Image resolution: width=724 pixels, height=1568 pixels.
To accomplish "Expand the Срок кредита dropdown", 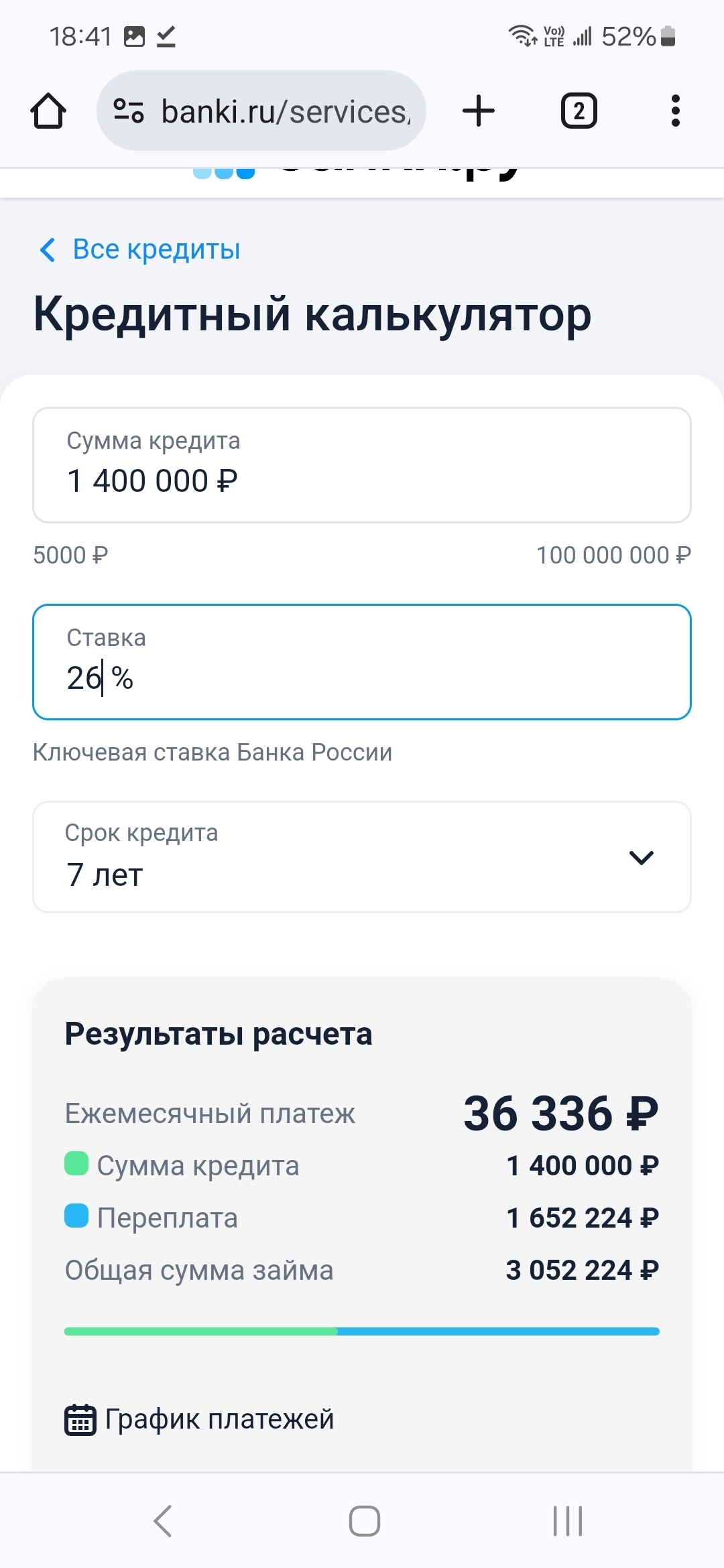I will tap(362, 857).
